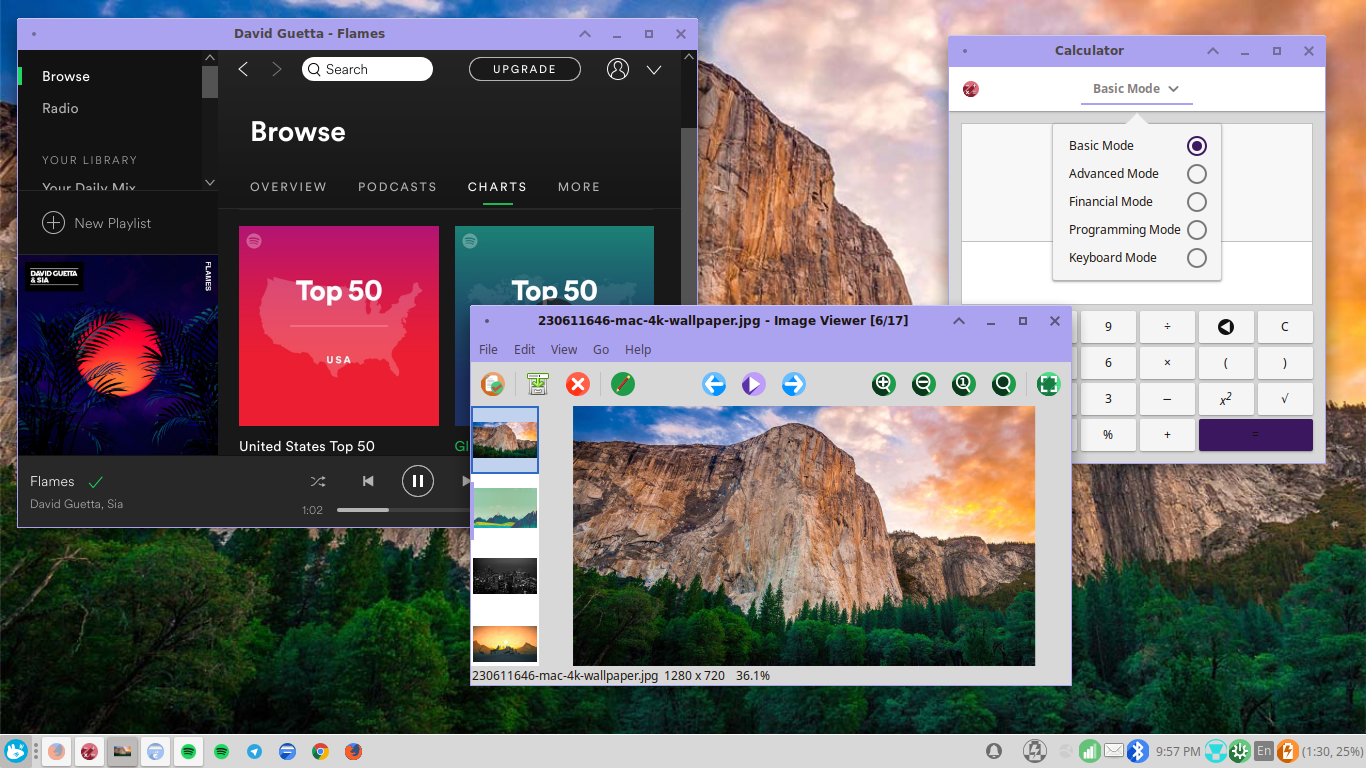Image resolution: width=1366 pixels, height=768 pixels.
Task: Go back in Spotify navigation
Action: click(243, 69)
